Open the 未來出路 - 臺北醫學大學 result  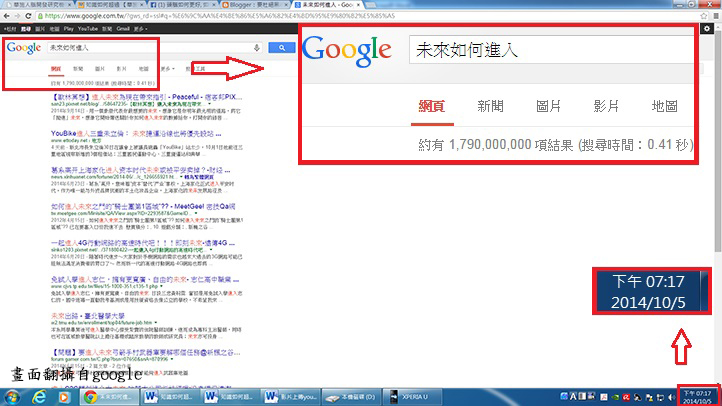[x=87, y=316]
